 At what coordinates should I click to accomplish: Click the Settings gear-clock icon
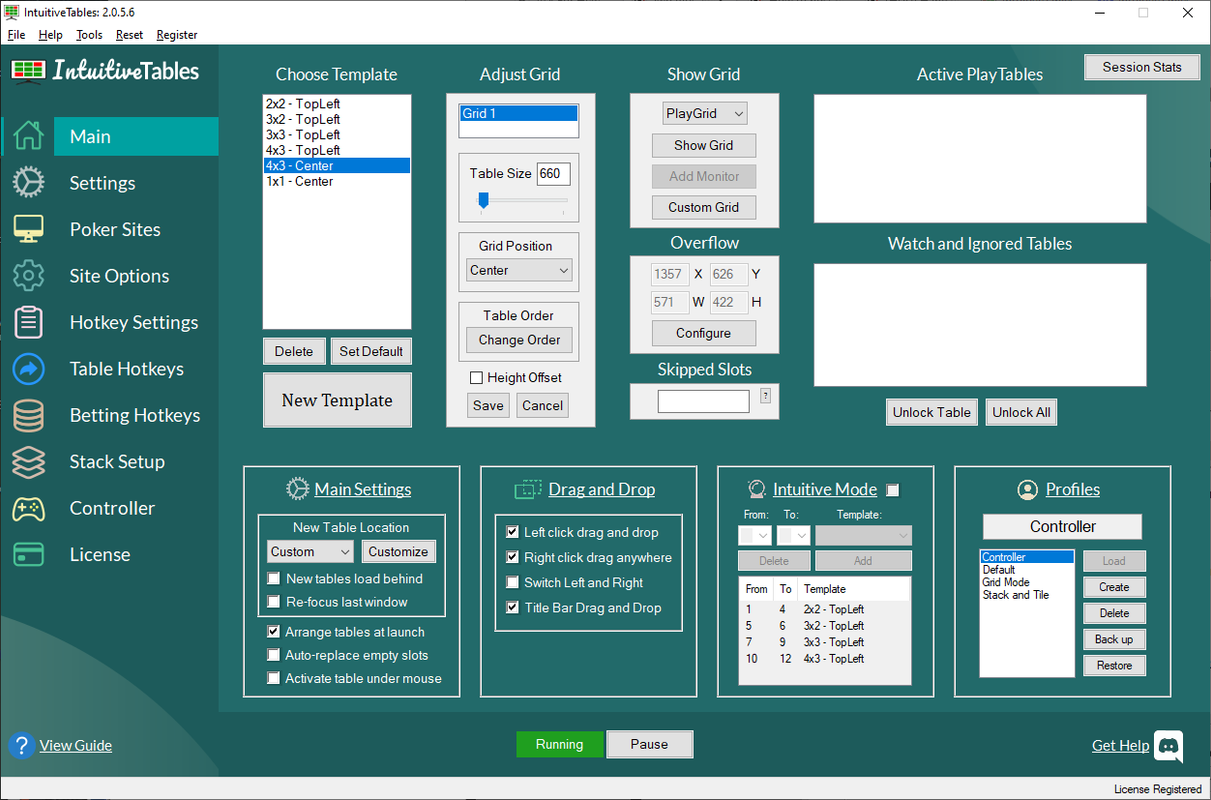tap(28, 183)
